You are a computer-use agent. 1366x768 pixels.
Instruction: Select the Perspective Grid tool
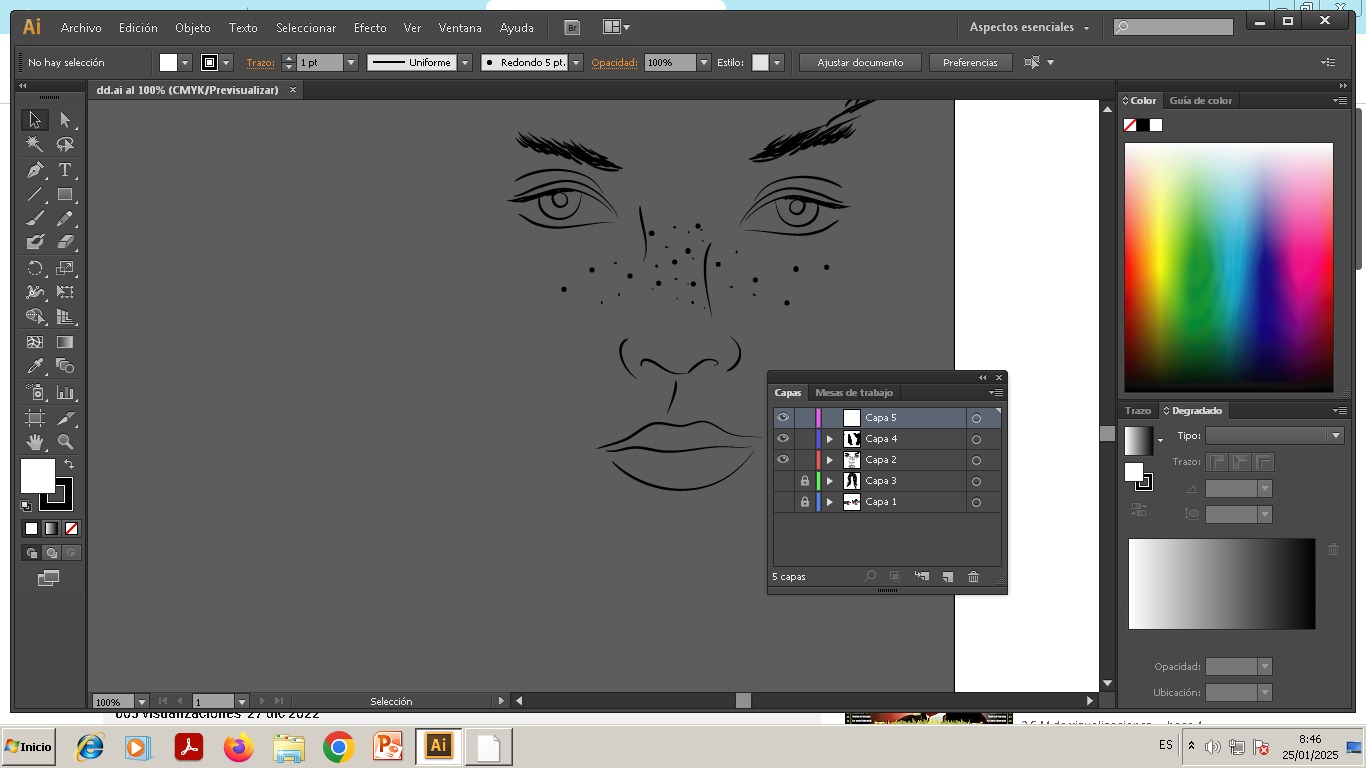point(65,316)
